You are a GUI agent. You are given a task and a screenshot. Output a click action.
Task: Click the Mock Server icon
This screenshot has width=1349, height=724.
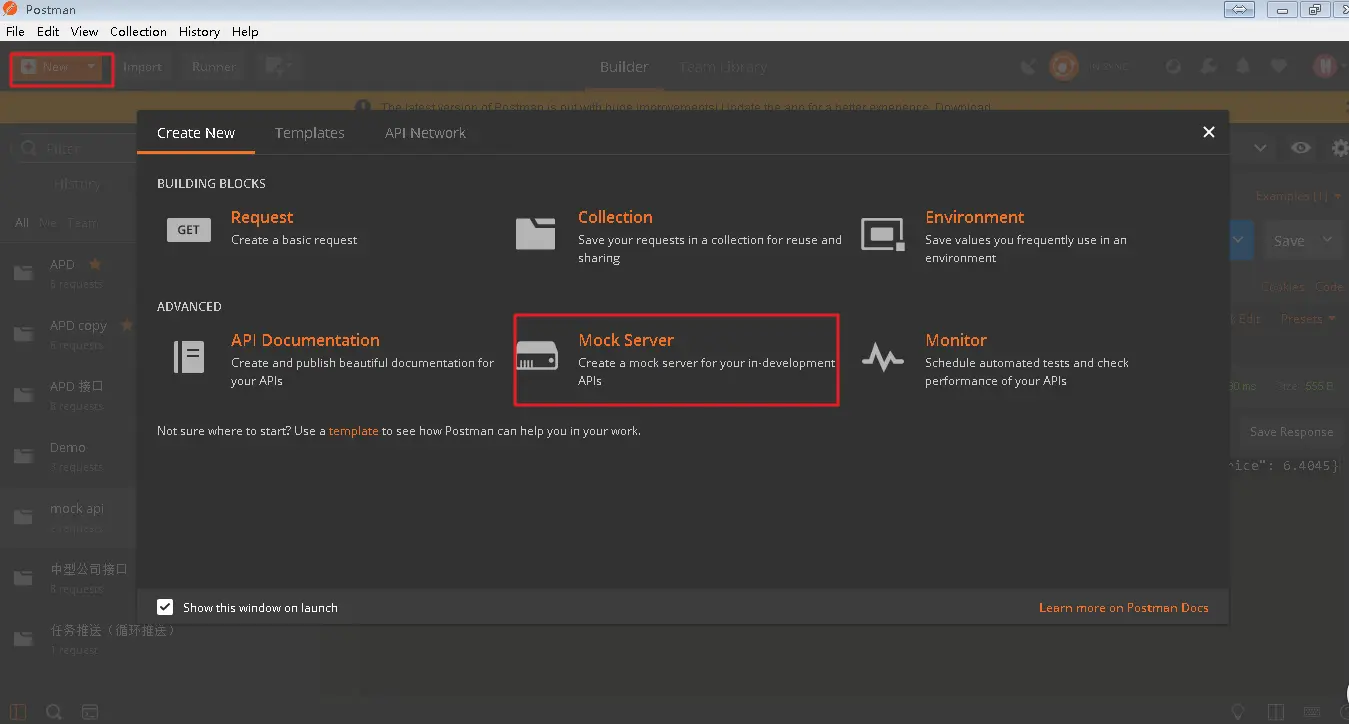click(x=535, y=356)
